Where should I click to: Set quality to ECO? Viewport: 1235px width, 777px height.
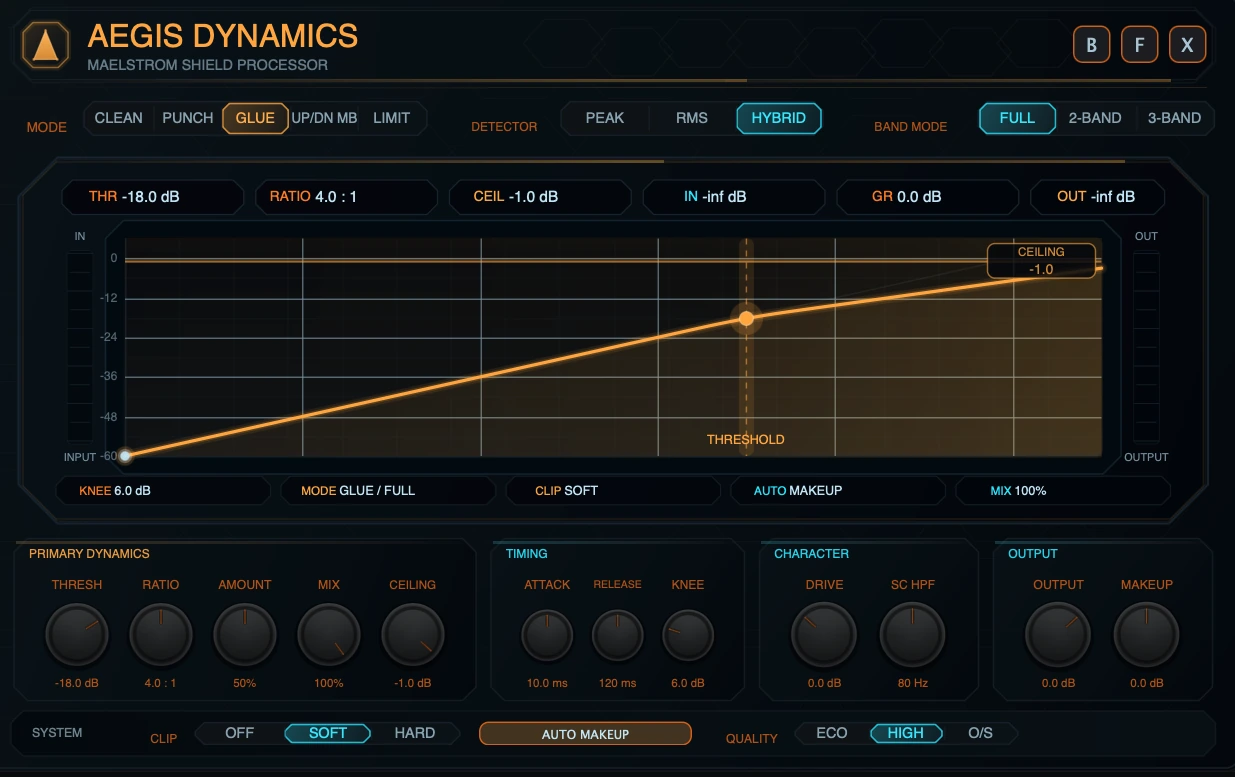(x=832, y=733)
